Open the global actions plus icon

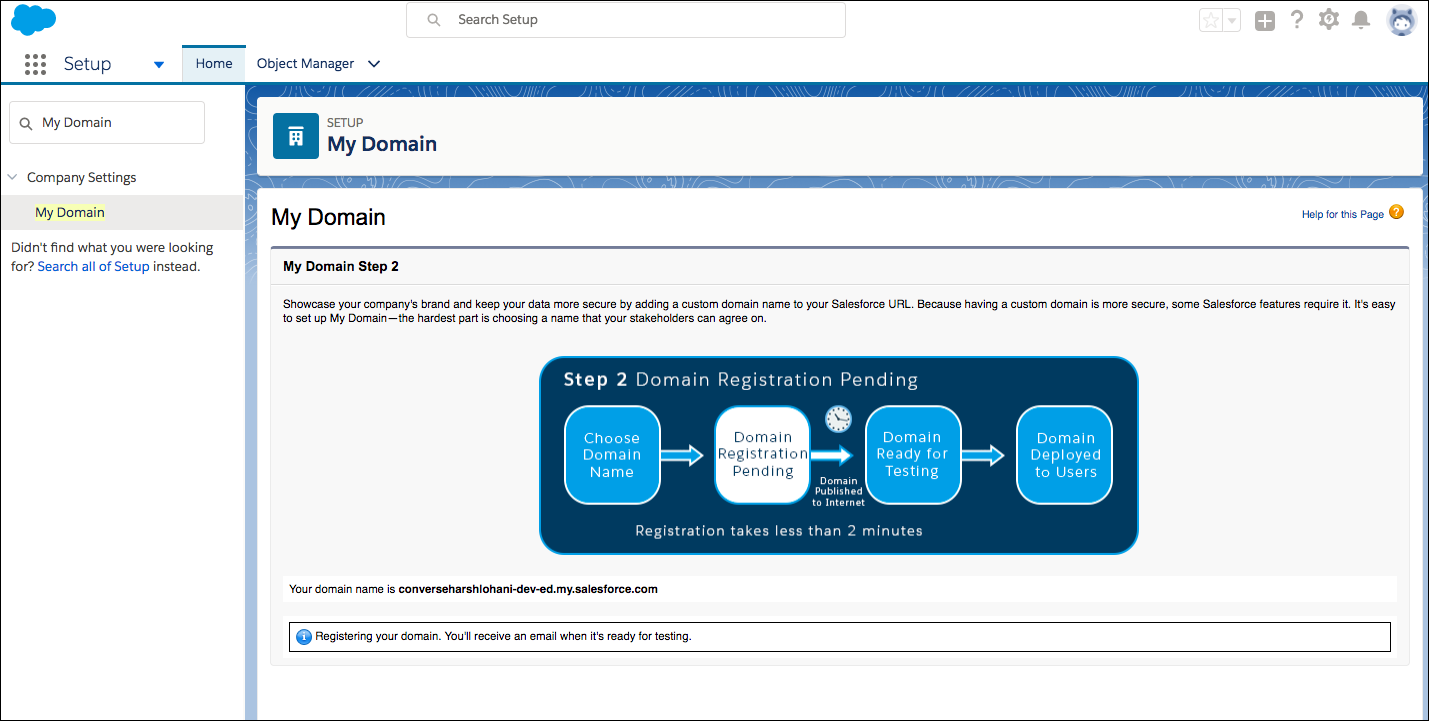pyautogui.click(x=1265, y=21)
